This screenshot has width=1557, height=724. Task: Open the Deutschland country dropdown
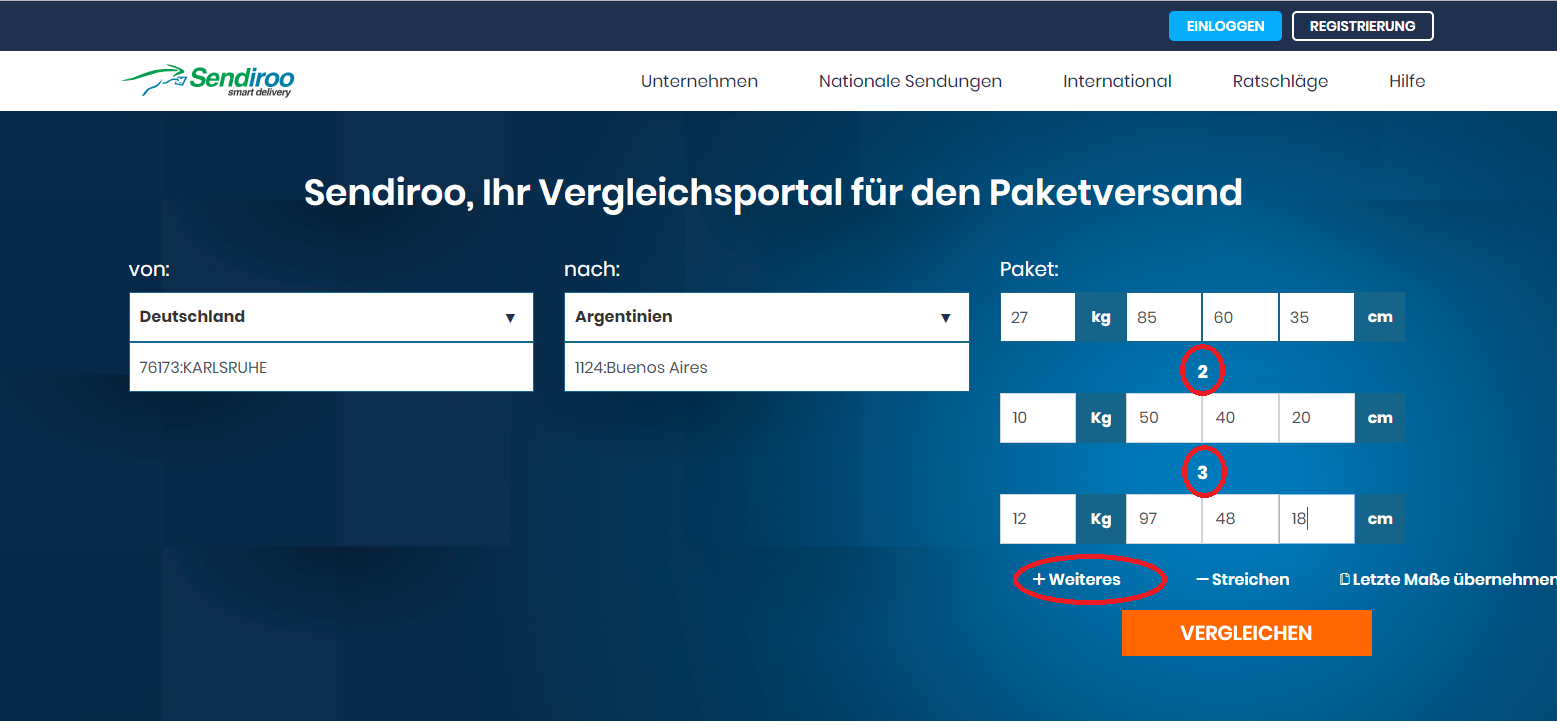[x=331, y=317]
